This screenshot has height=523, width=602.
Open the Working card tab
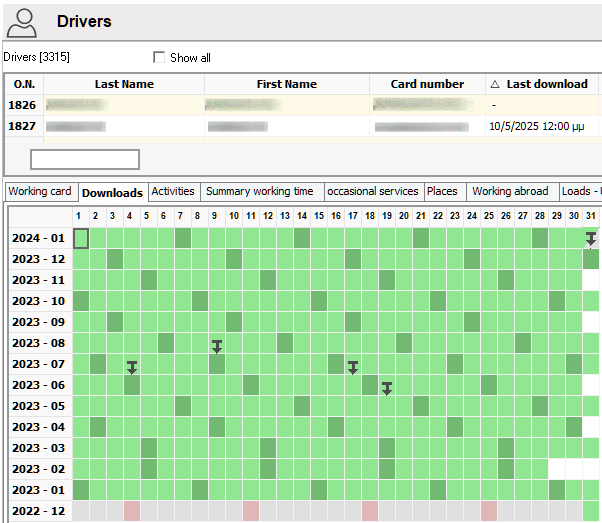click(x=40, y=191)
